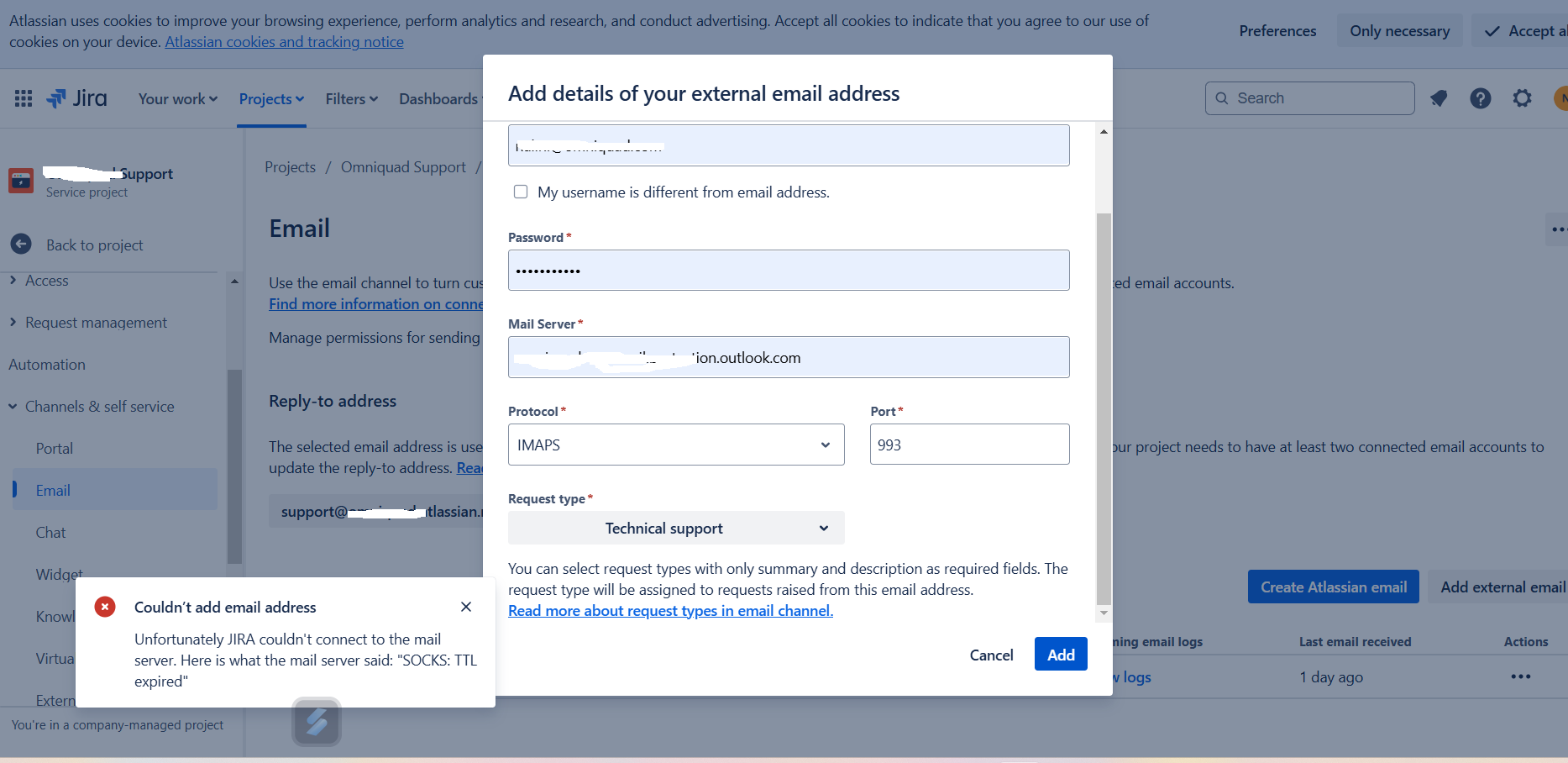Open 'Read more about request types' link

point(669,610)
